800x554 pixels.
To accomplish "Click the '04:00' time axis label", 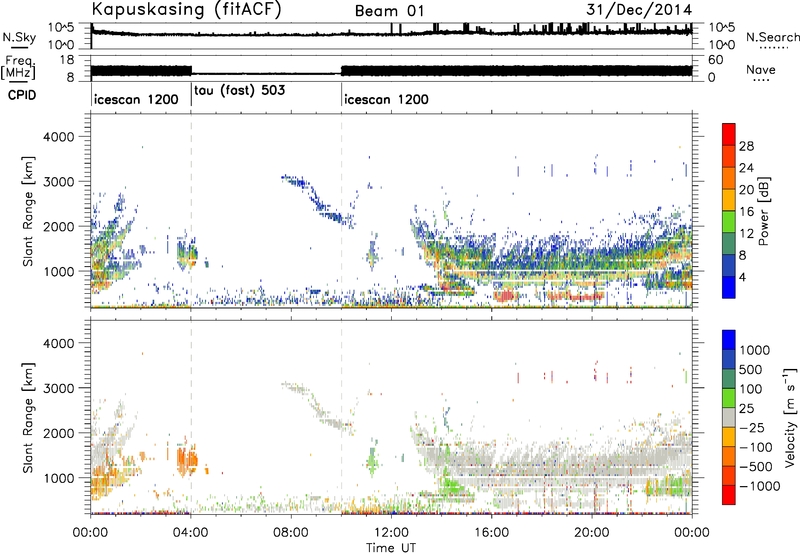I will point(191,533).
